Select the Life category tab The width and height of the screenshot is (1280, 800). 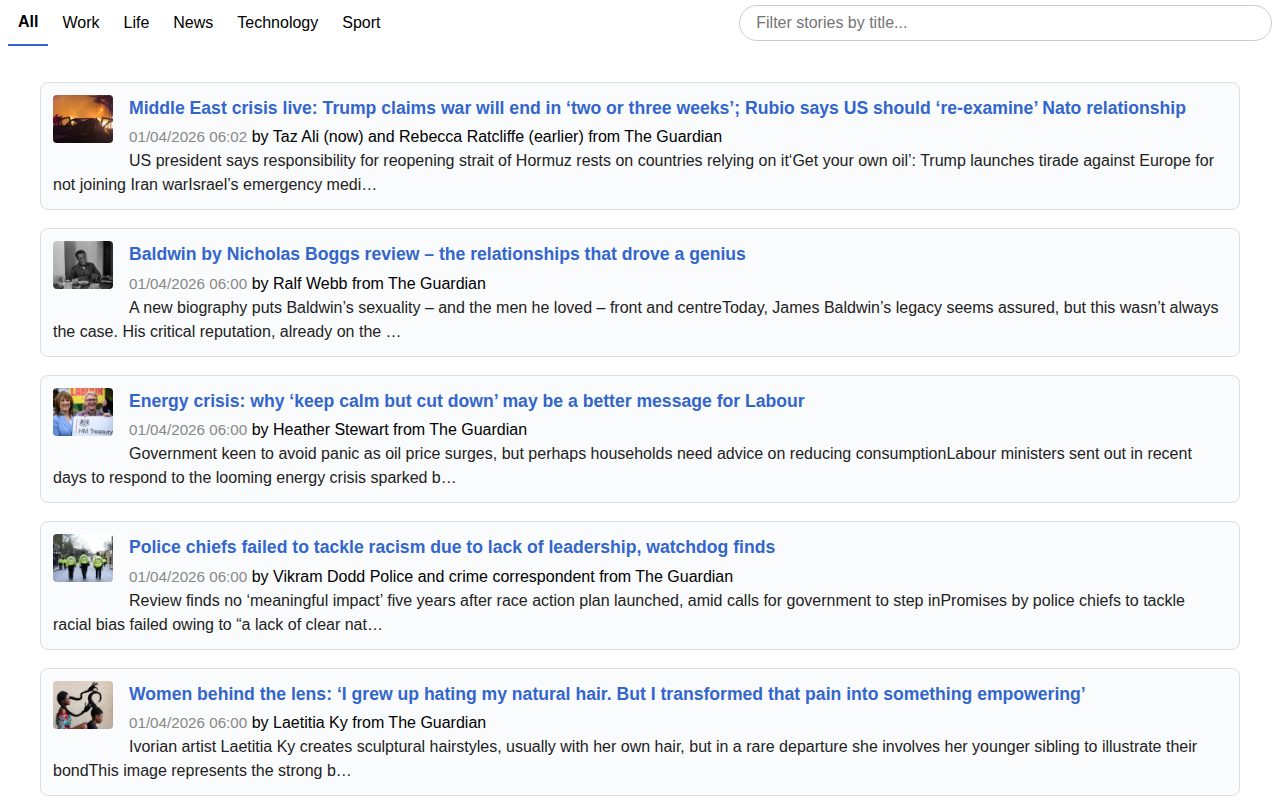136,22
